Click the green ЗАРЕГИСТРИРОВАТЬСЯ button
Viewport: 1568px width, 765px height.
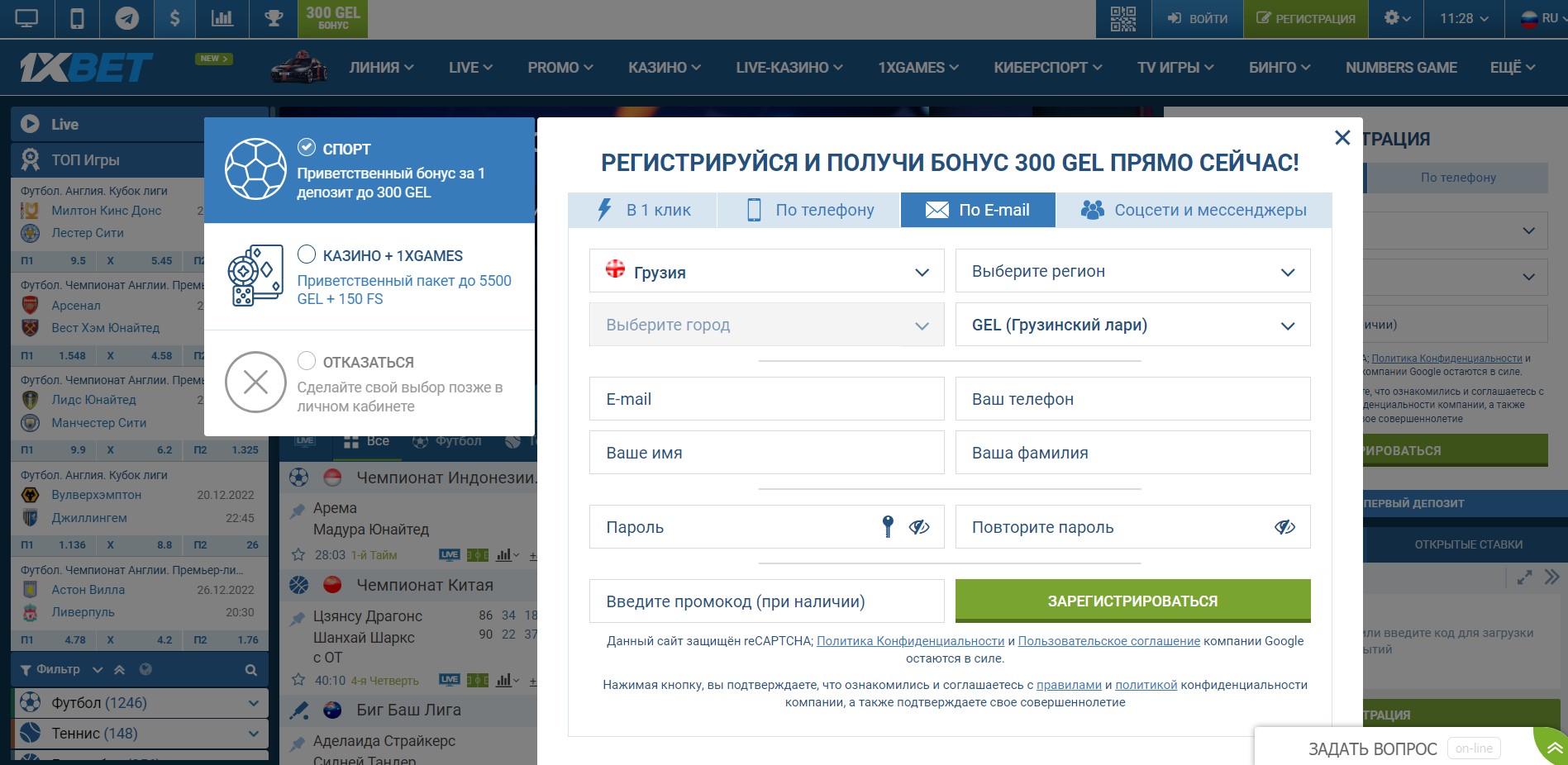1133,601
